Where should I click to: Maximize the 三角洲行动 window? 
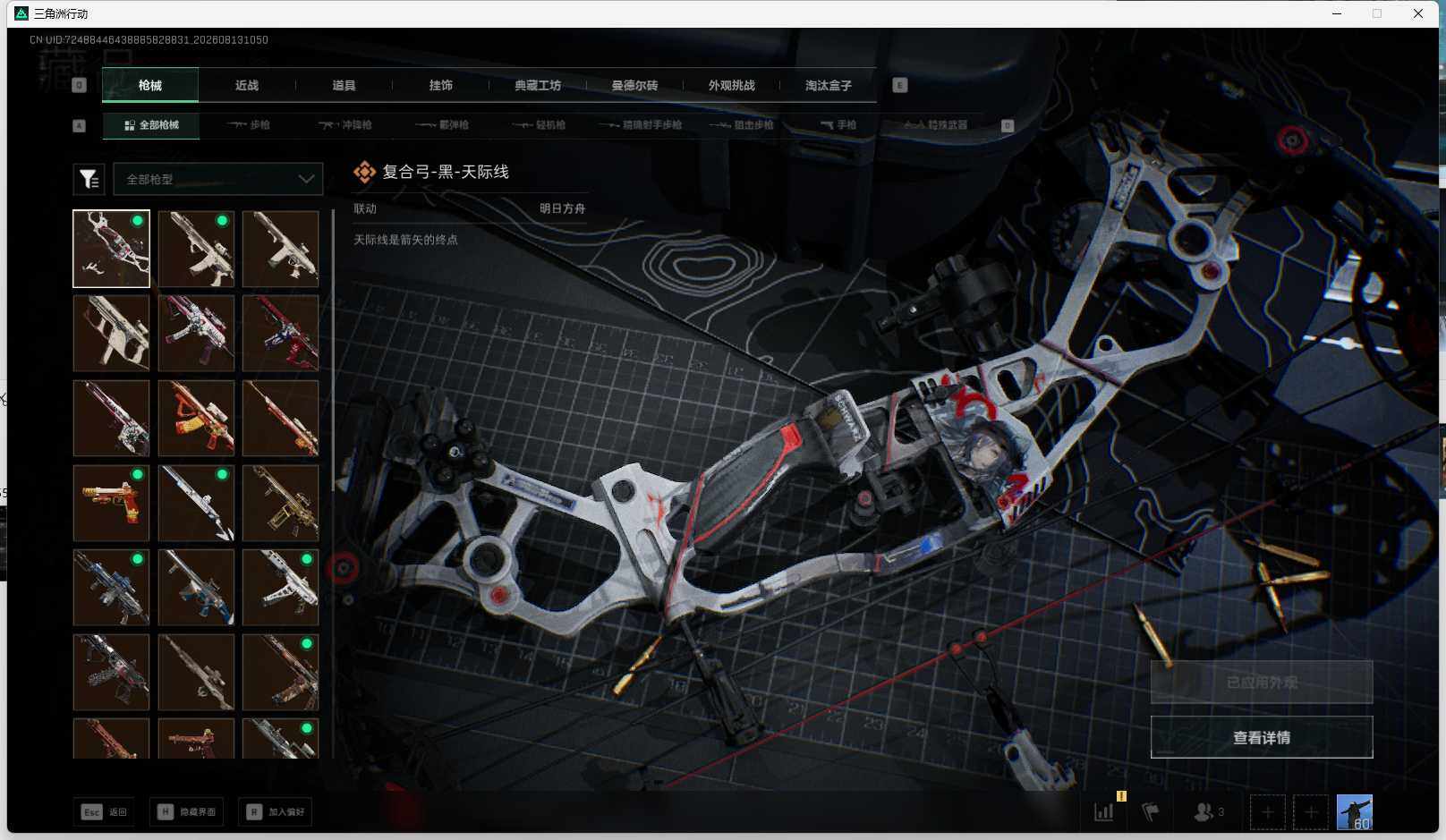coord(1377,13)
